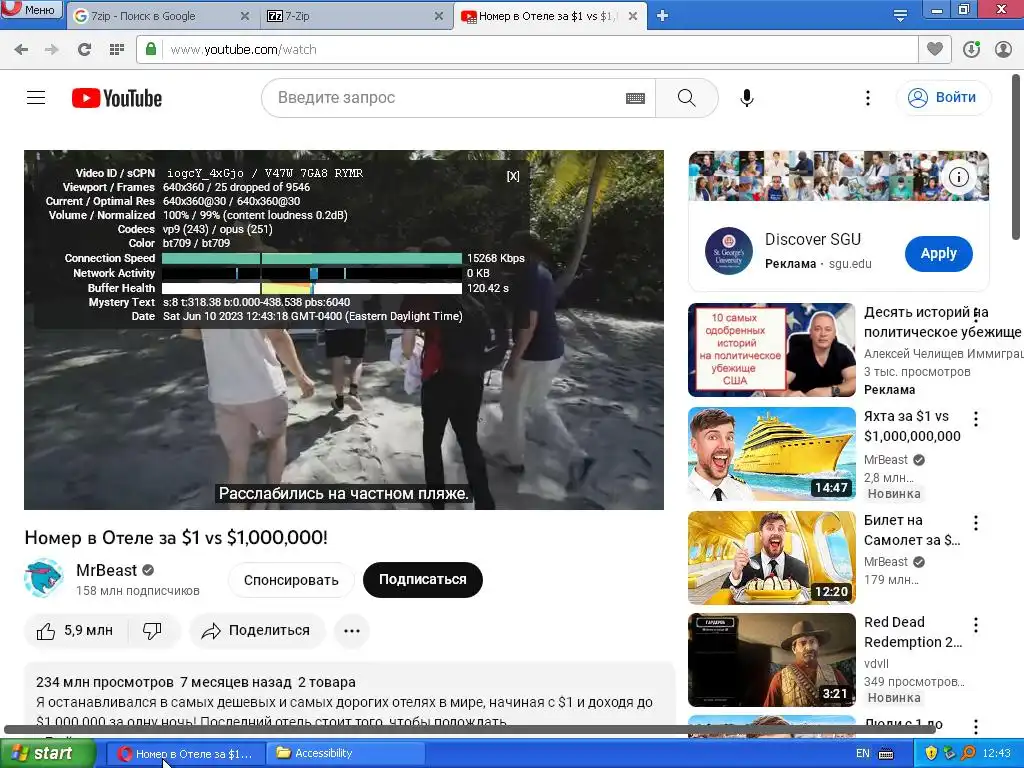1024x768 pixels.
Task: Click the Apply ad button
Action: click(x=938, y=253)
